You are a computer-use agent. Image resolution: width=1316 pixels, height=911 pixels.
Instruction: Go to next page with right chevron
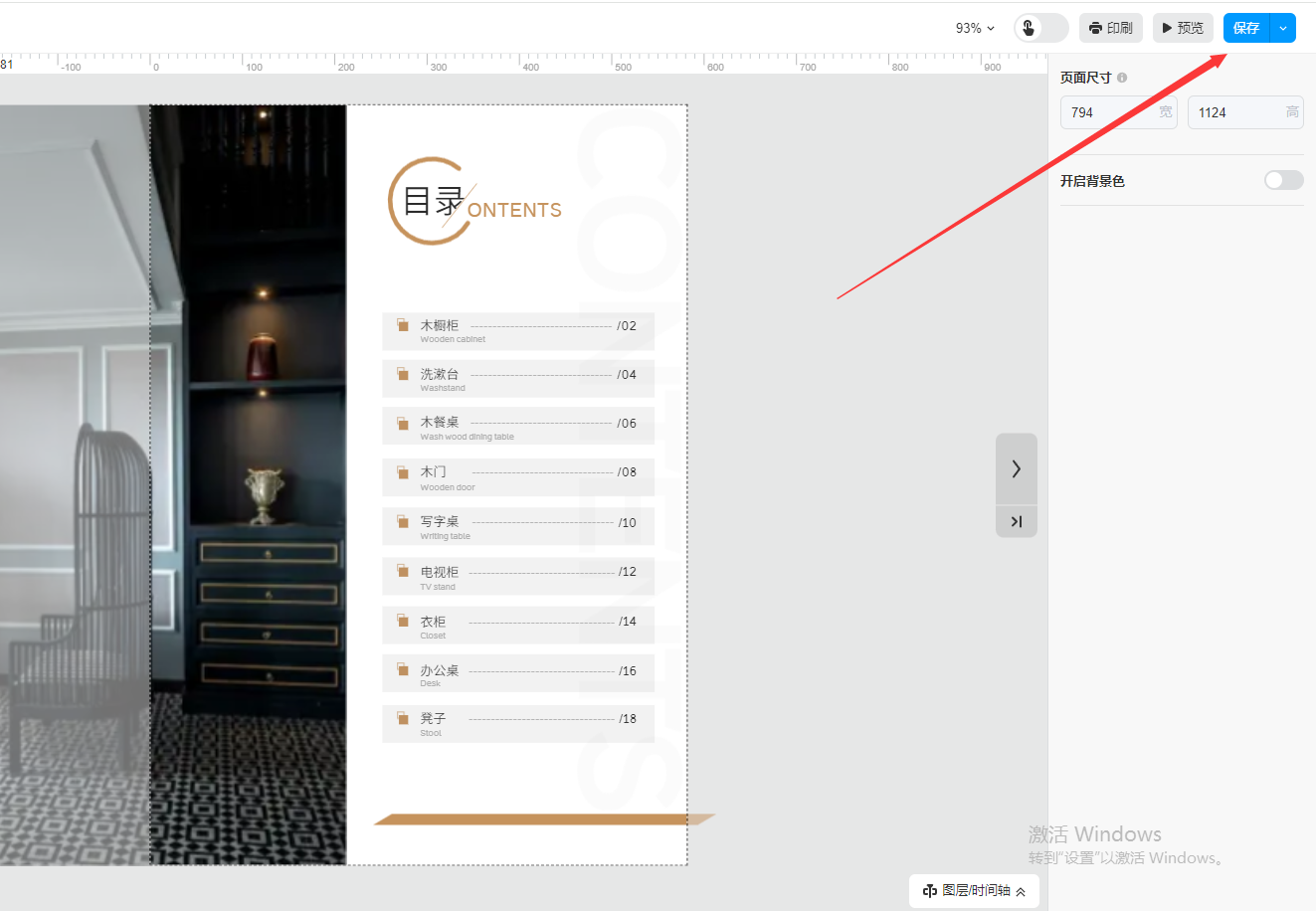1016,468
